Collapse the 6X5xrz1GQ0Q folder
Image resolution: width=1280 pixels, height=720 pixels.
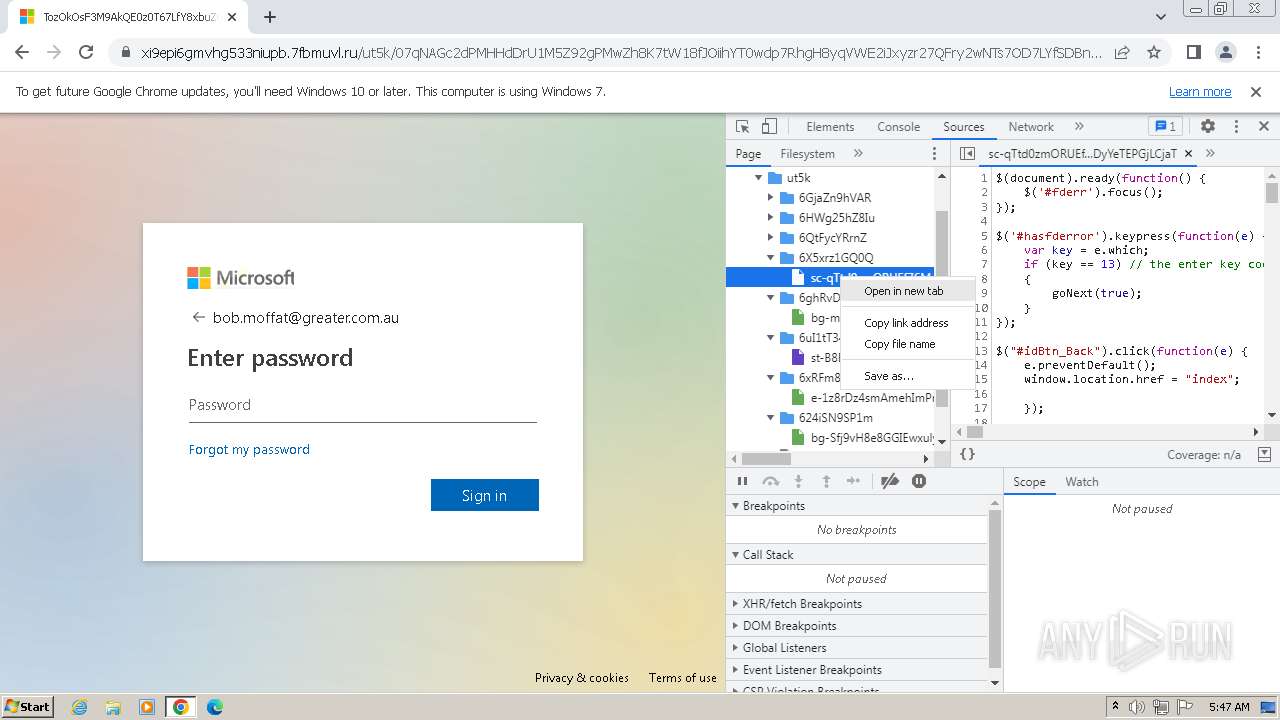coord(771,258)
